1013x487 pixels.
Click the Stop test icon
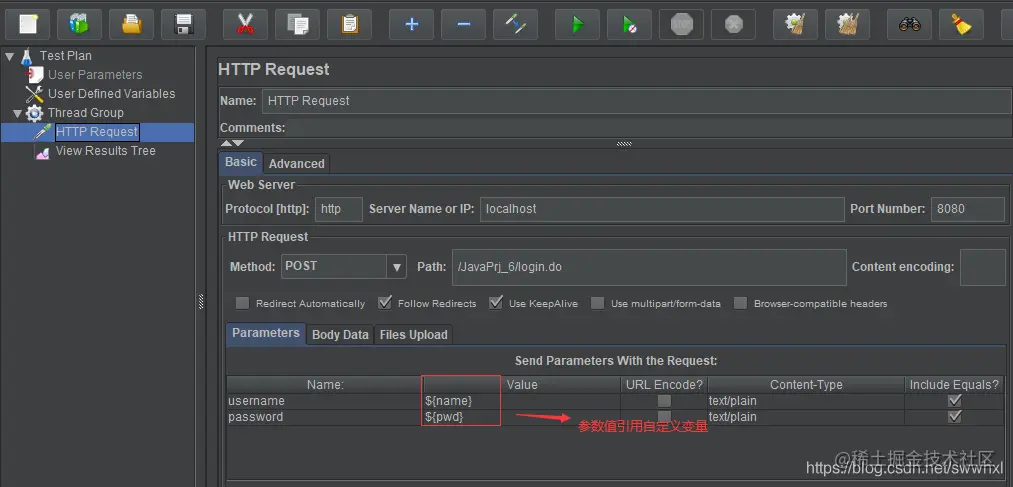click(x=682, y=25)
